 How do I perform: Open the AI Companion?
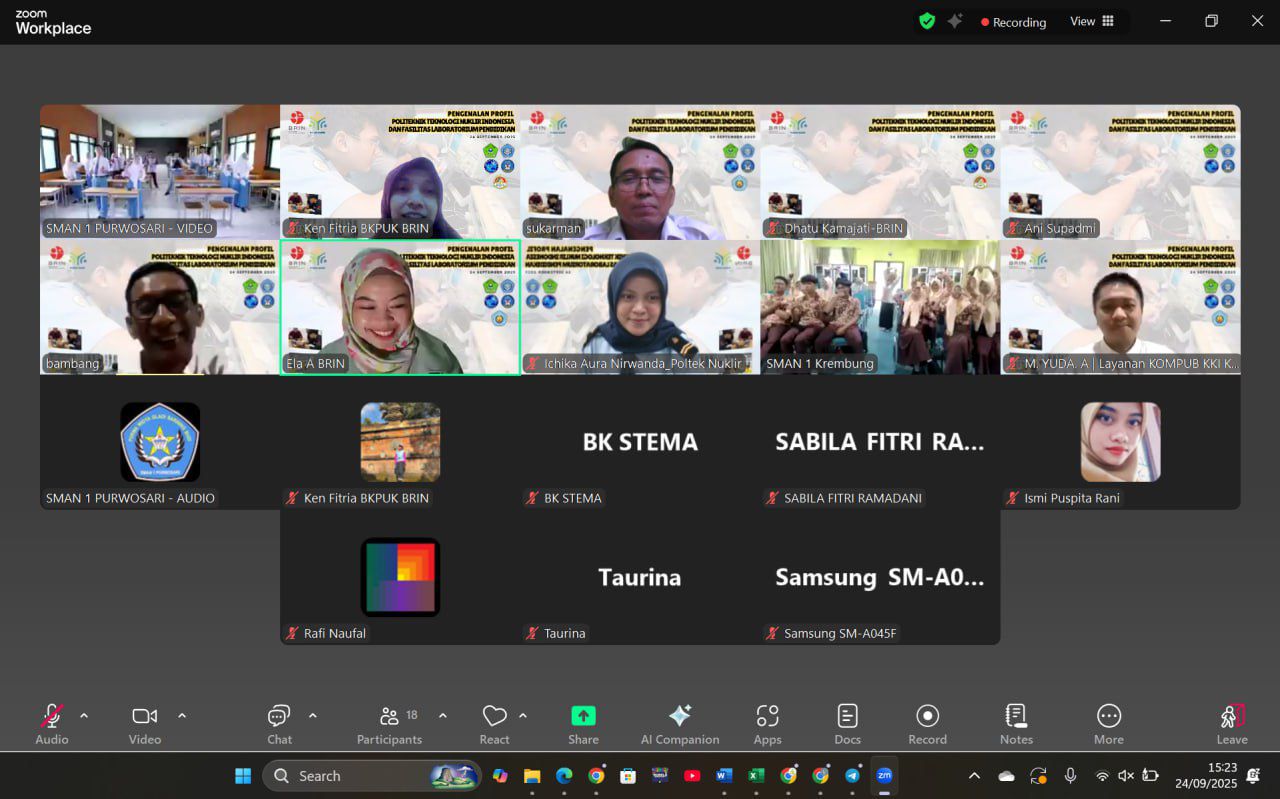click(x=680, y=715)
